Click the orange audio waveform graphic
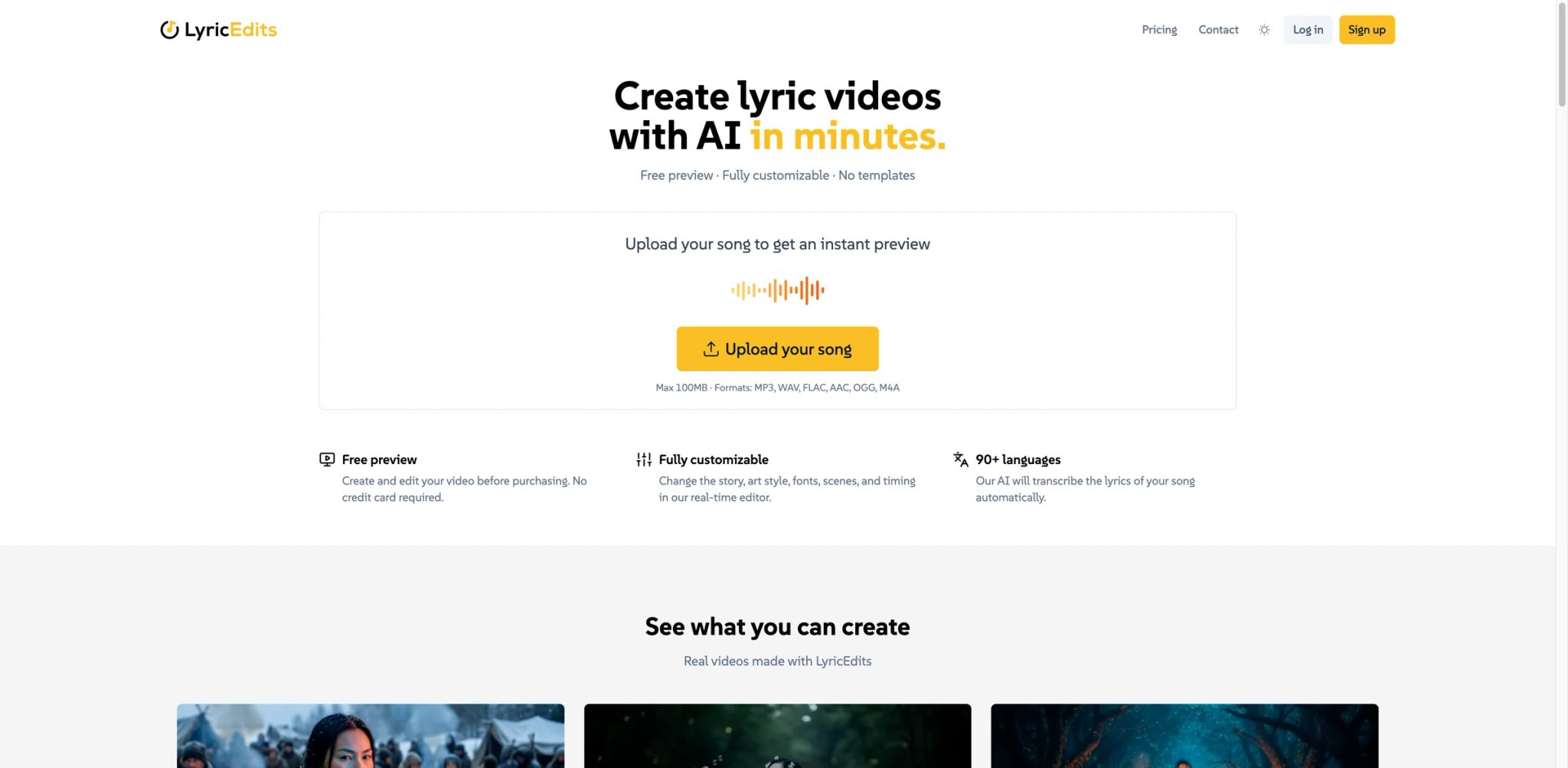 click(x=777, y=290)
